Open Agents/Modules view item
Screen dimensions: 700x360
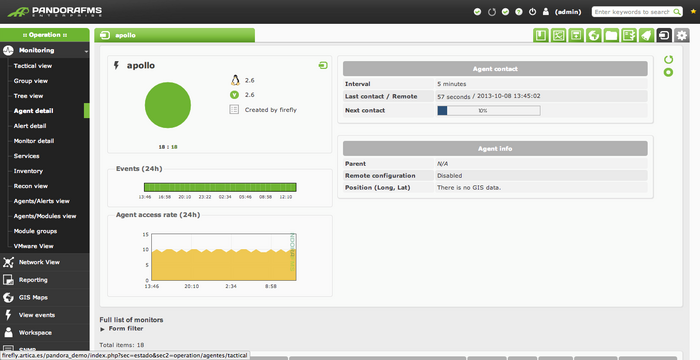(45, 216)
